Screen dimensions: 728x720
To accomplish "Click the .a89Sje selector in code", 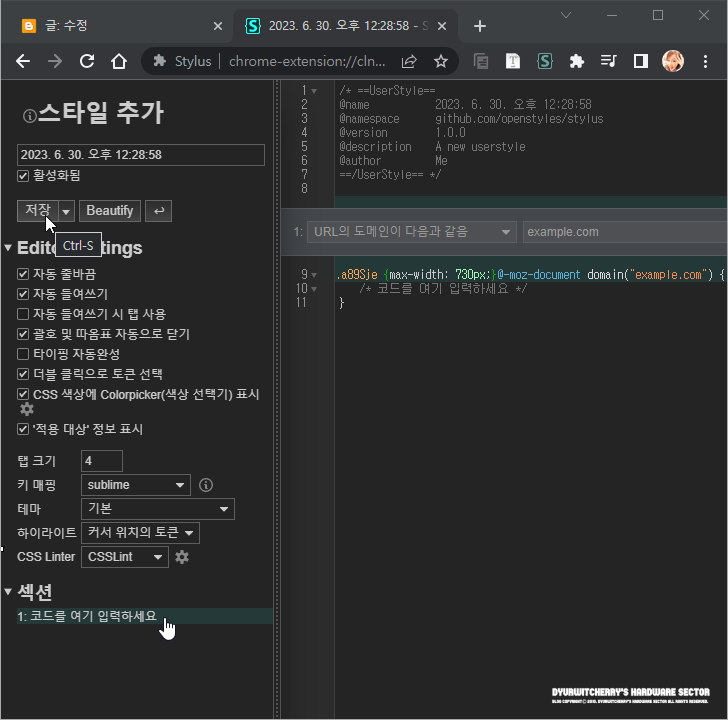I will click(357, 275).
